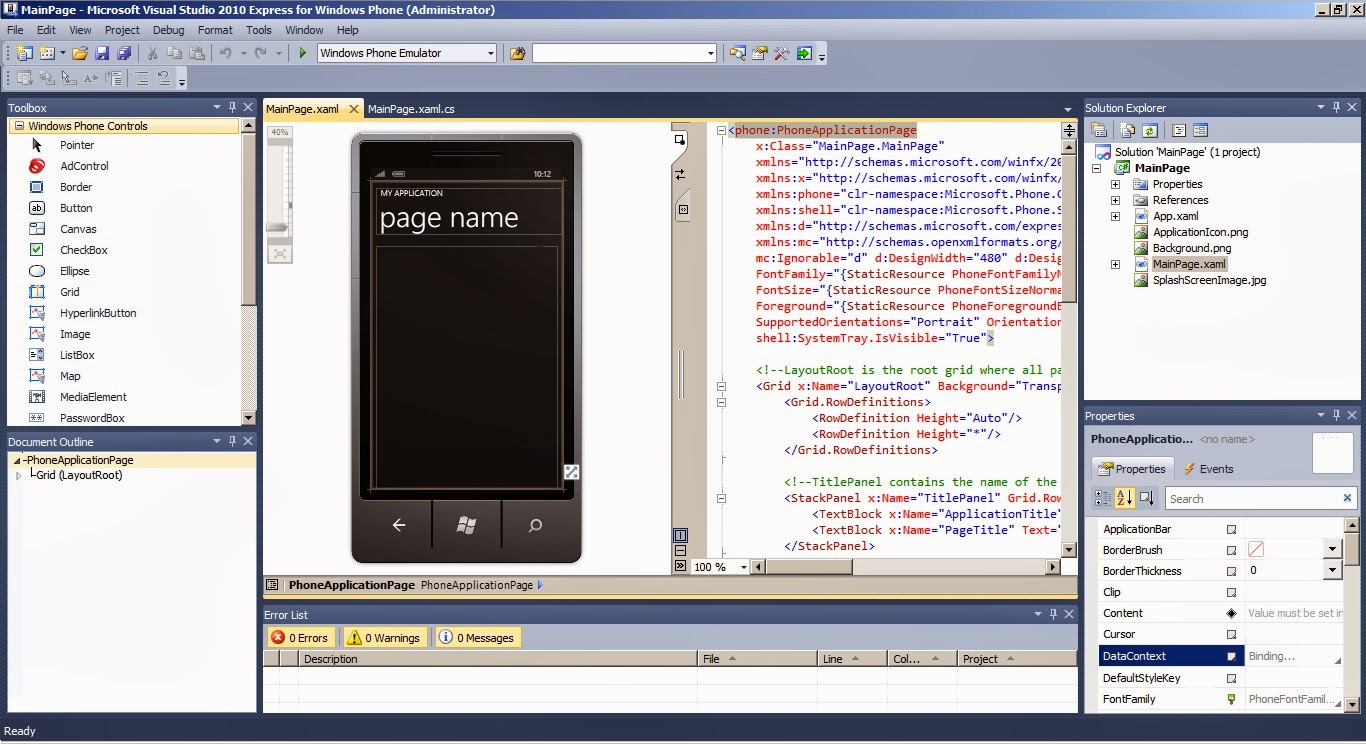Collapse the MainPage project node

[1098, 168]
